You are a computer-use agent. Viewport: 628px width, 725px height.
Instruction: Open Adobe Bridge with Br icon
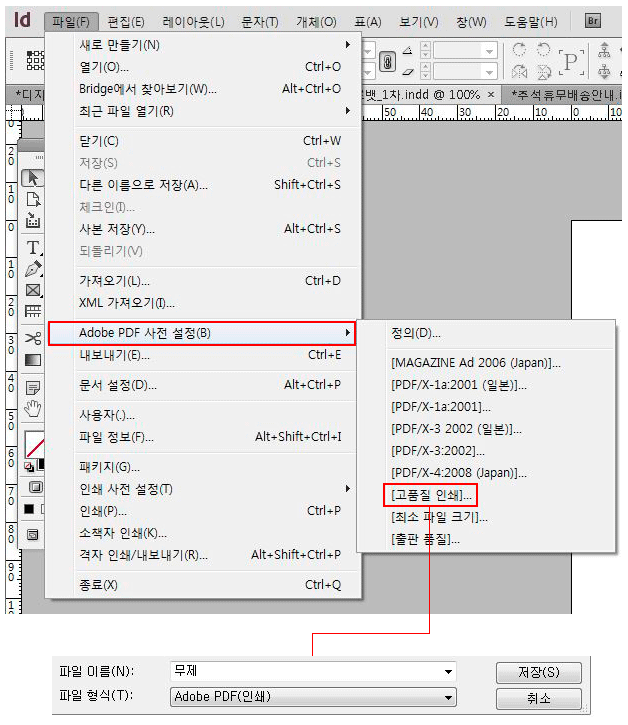[594, 21]
